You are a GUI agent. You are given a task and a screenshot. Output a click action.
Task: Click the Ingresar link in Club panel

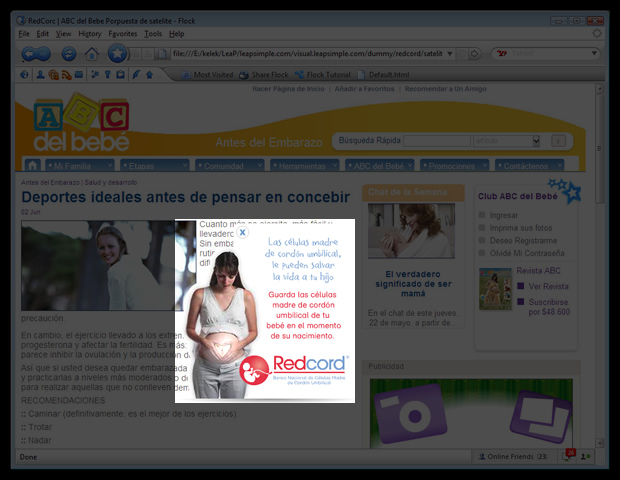[x=504, y=215]
